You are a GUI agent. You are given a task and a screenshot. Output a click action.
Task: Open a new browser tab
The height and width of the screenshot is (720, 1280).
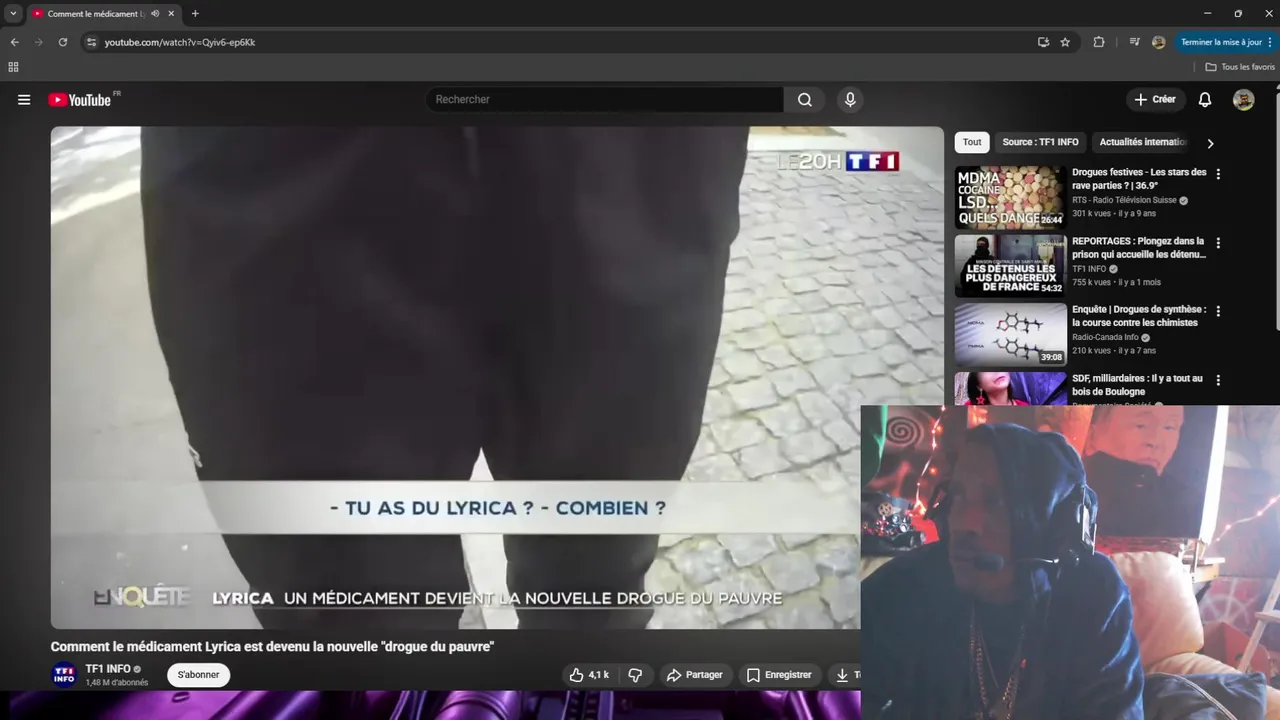click(x=195, y=14)
